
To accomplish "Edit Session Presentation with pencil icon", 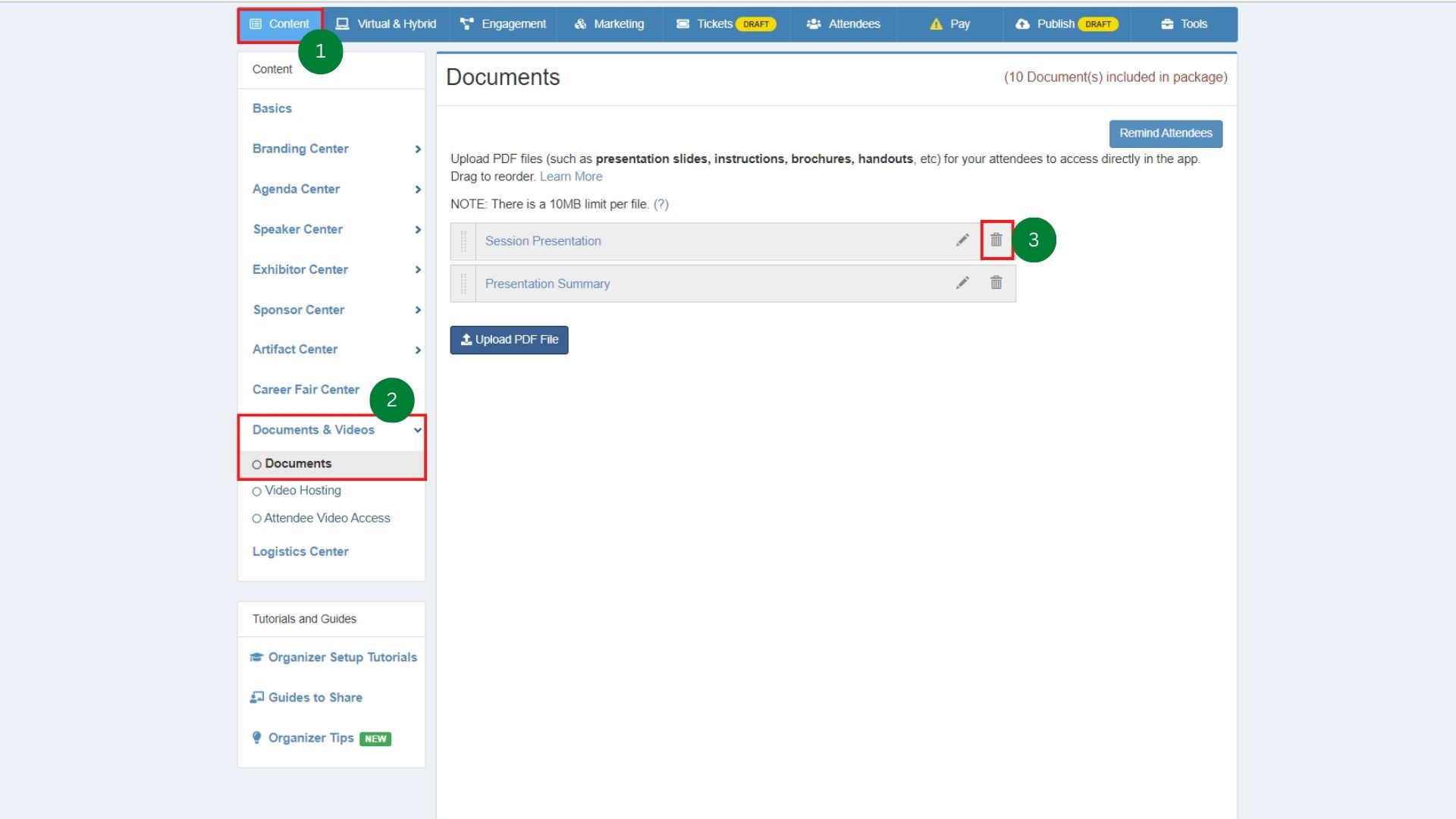I will coord(962,240).
